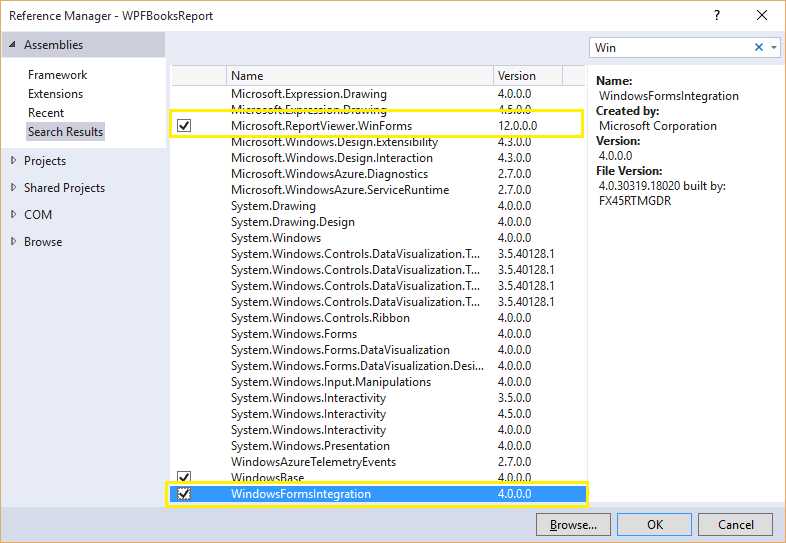
Task: Select System.Windows.Input.Manipulations row
Action: pos(378,382)
